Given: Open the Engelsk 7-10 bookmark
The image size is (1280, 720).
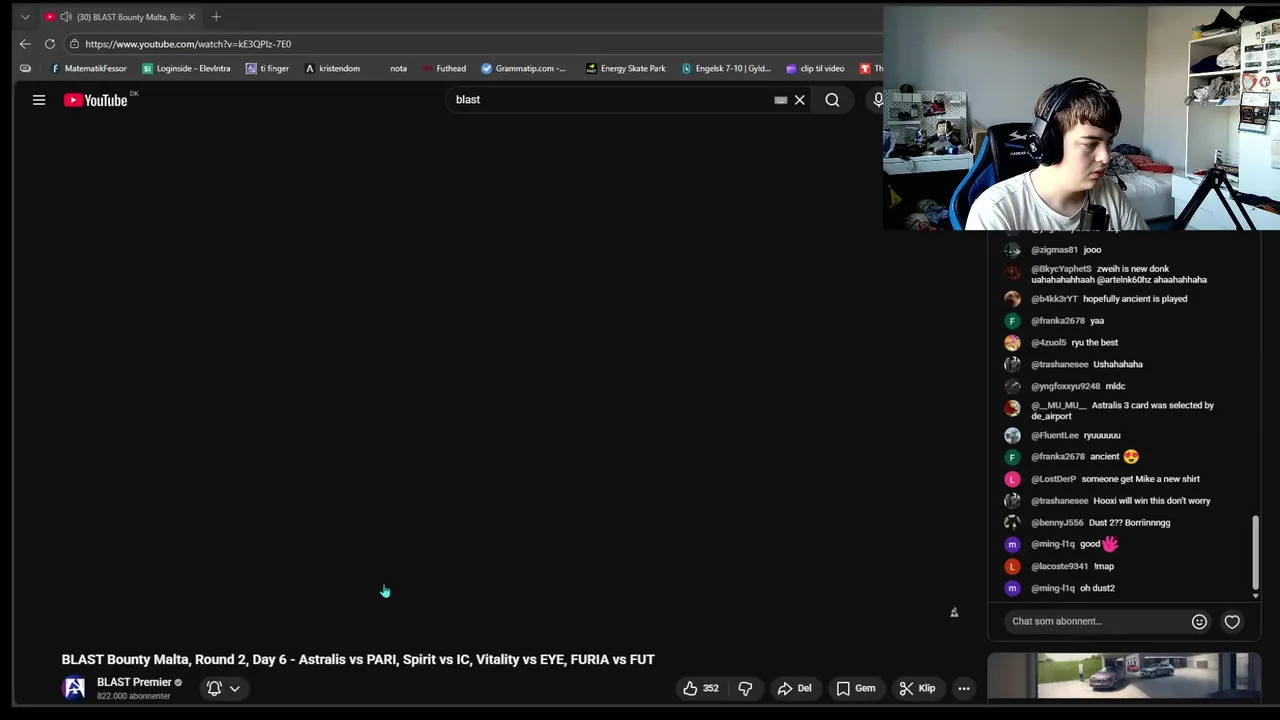Looking at the screenshot, I should [726, 68].
